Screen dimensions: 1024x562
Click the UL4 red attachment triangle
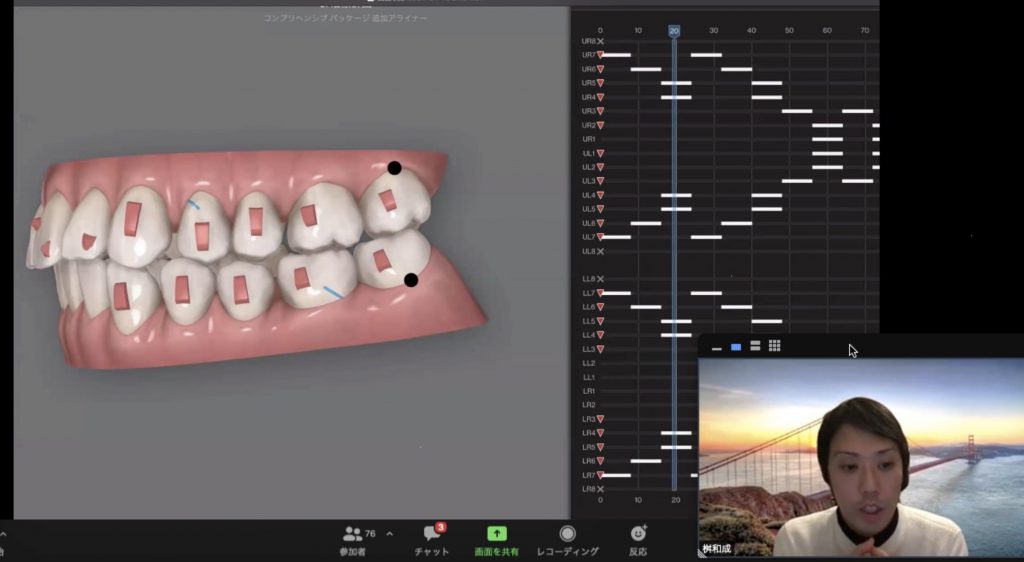point(600,195)
